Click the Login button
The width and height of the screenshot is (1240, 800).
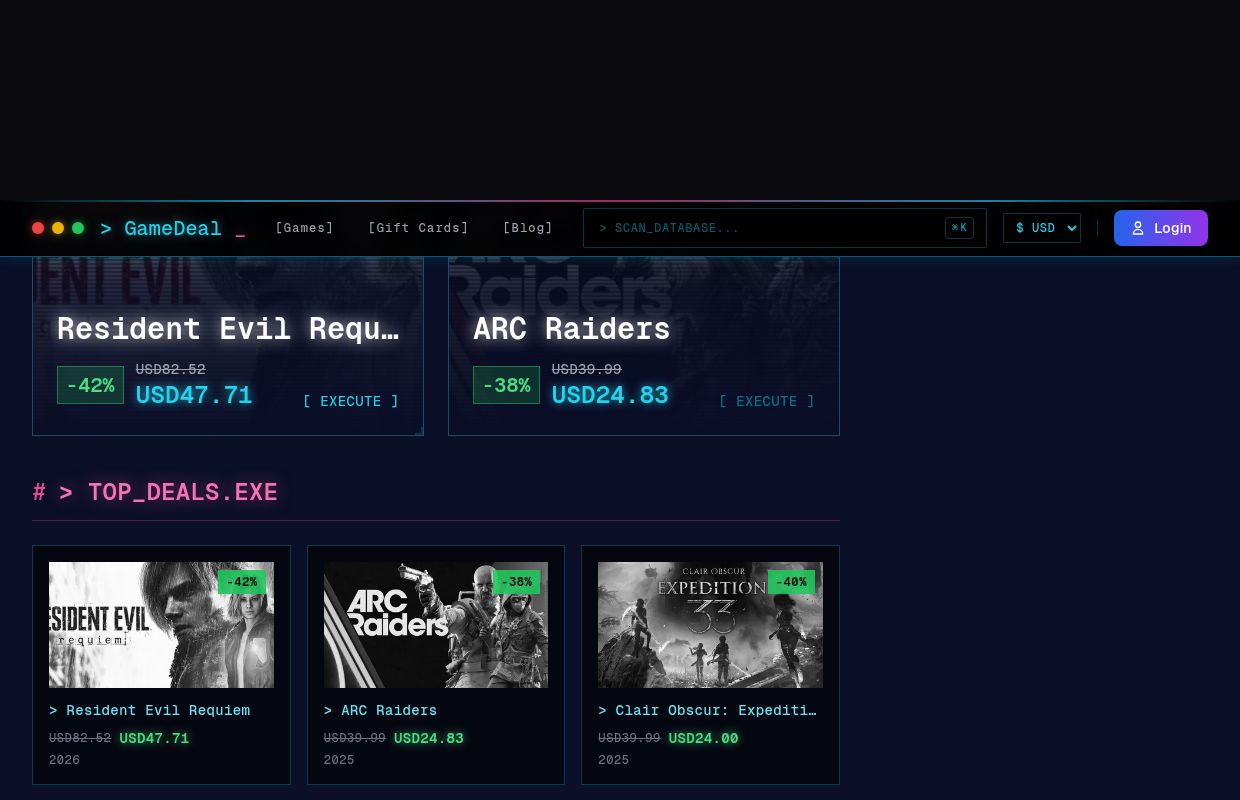pyautogui.click(x=1161, y=228)
